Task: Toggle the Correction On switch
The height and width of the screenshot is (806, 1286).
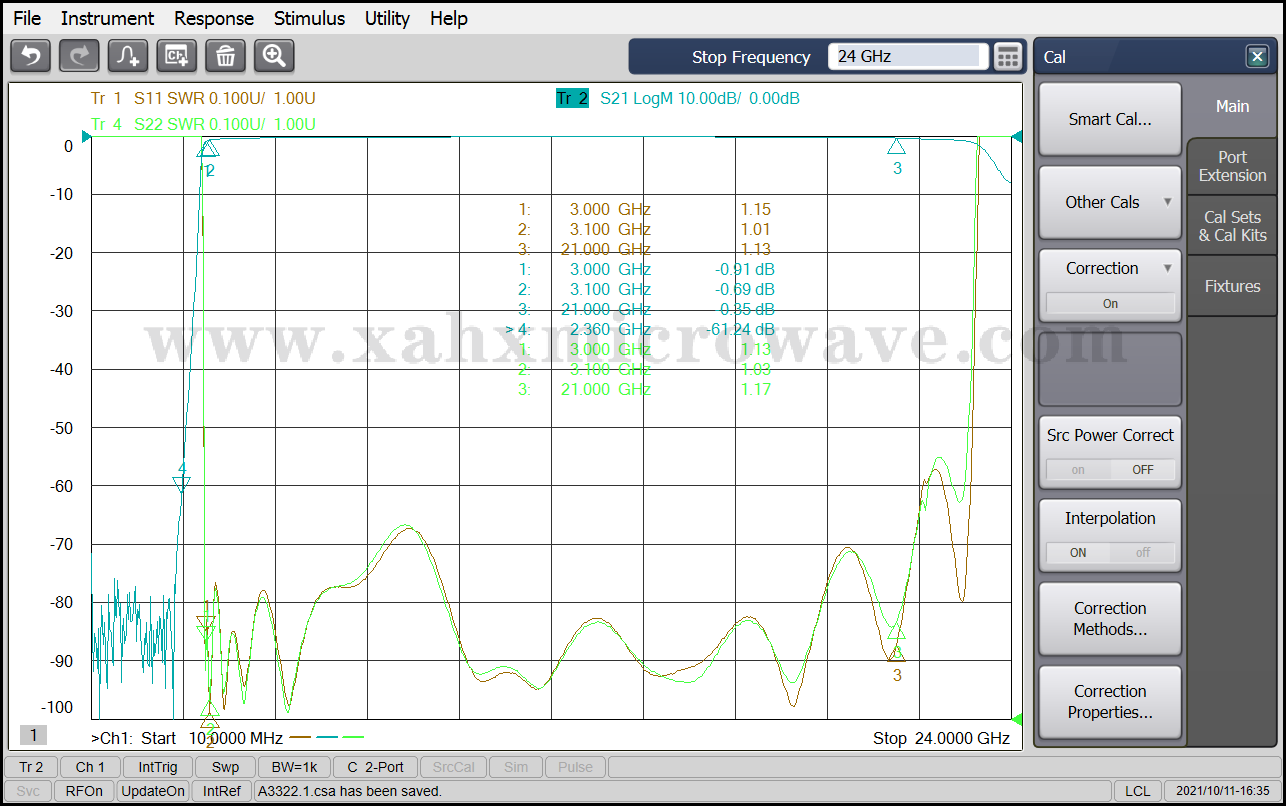Action: (x=1110, y=303)
